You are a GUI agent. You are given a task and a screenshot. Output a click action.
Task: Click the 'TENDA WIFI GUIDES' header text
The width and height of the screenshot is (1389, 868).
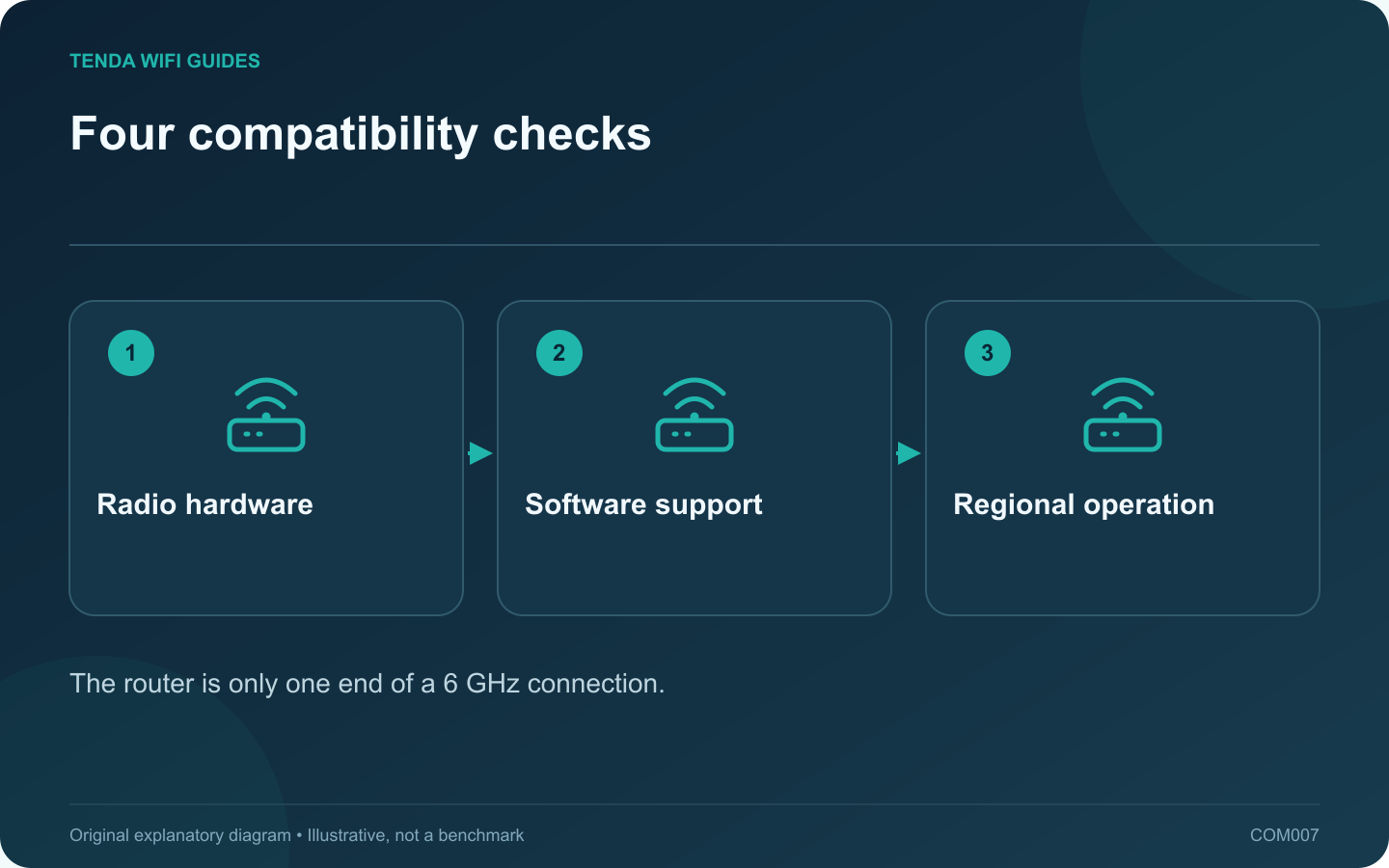[x=165, y=61]
